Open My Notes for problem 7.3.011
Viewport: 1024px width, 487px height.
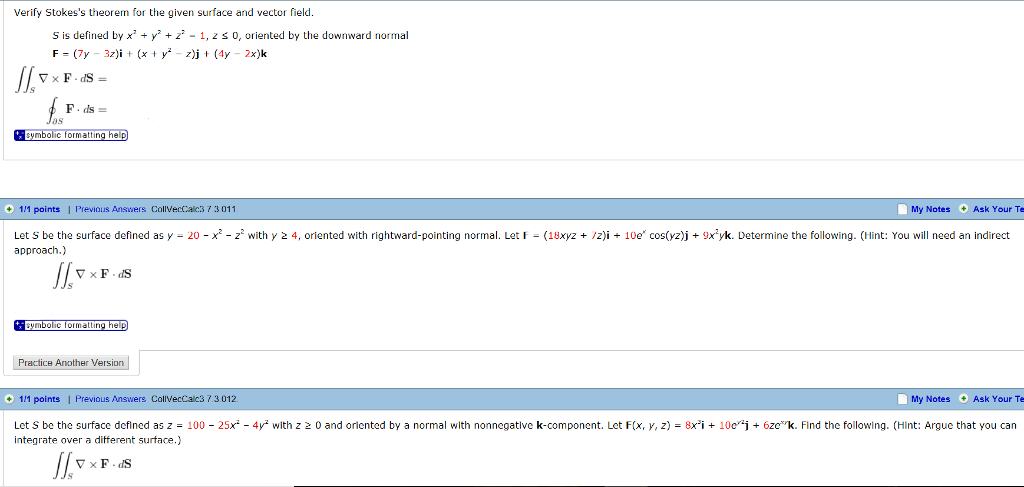point(931,210)
